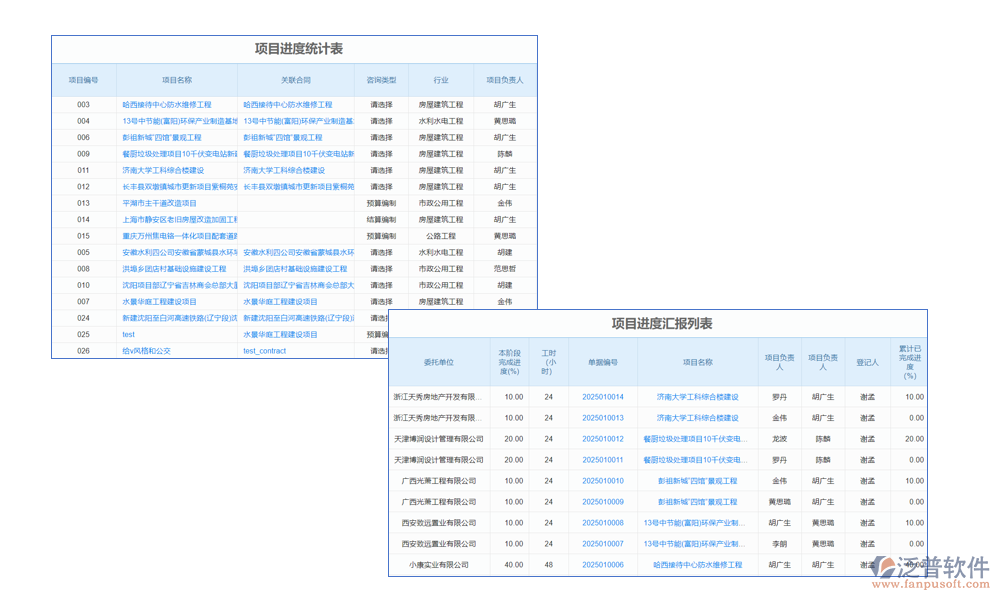The width and height of the screenshot is (1000, 600).
Task: Open the 请选择 dropdown on row 009
Action: coord(380,153)
